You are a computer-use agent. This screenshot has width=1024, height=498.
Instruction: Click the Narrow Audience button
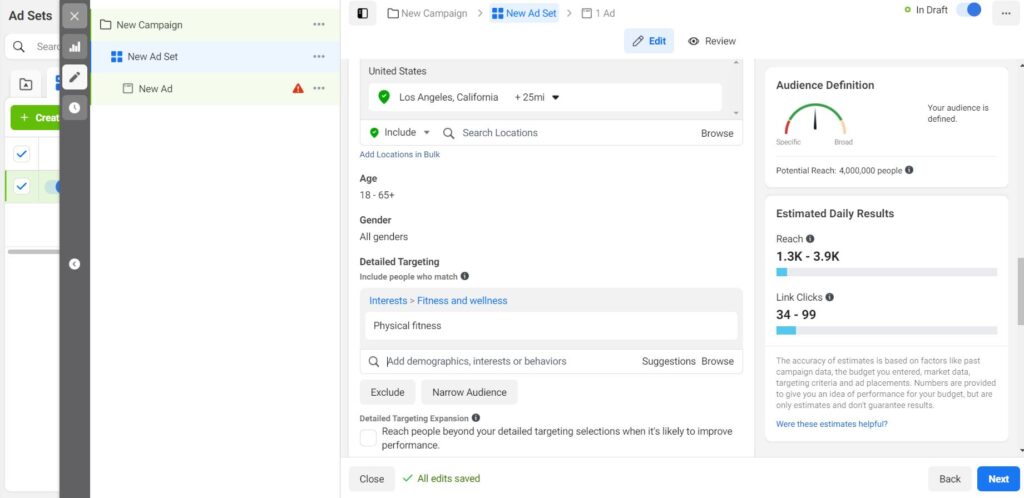tap(469, 392)
